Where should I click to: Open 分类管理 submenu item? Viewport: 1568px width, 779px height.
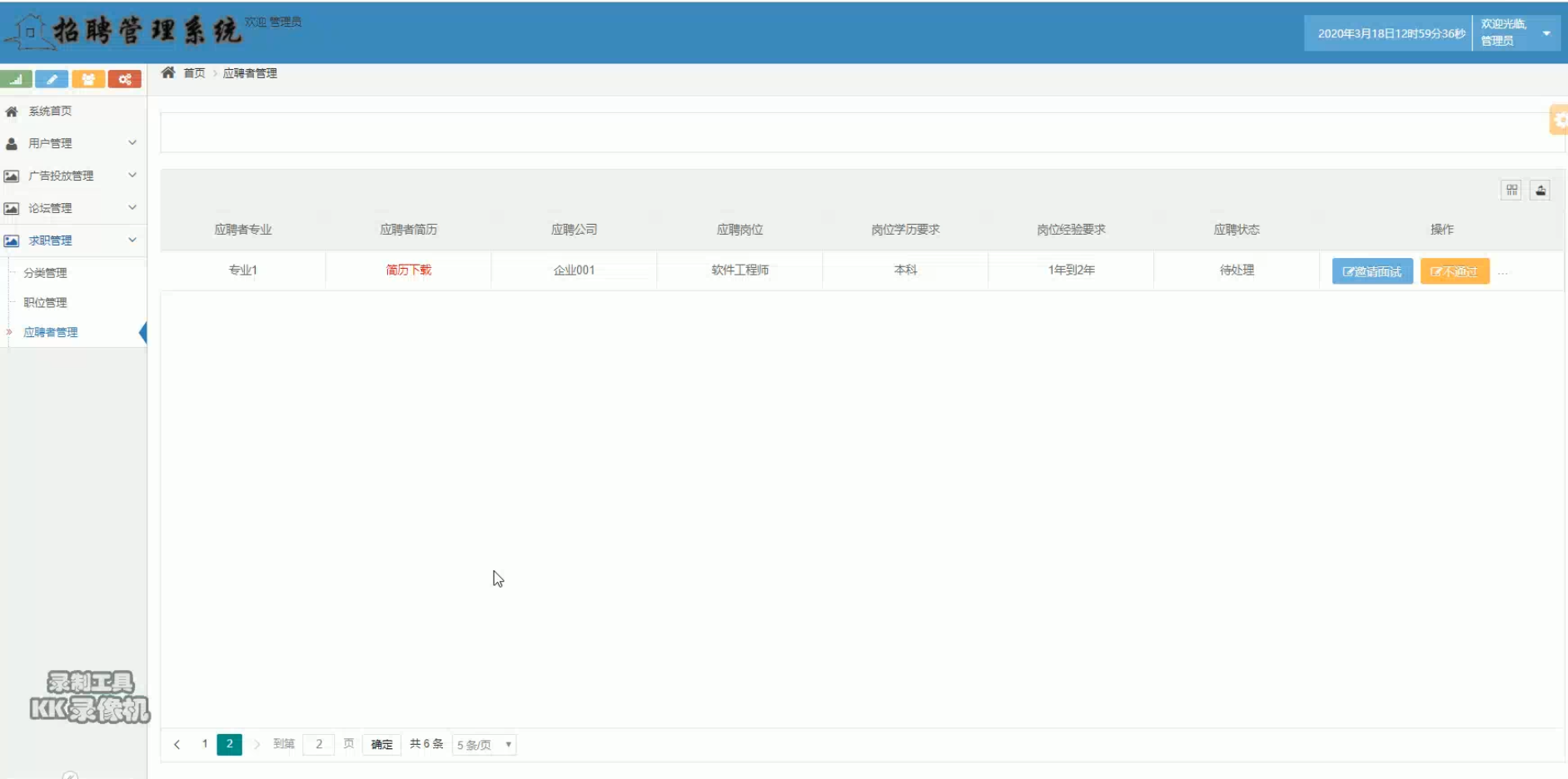click(x=45, y=273)
